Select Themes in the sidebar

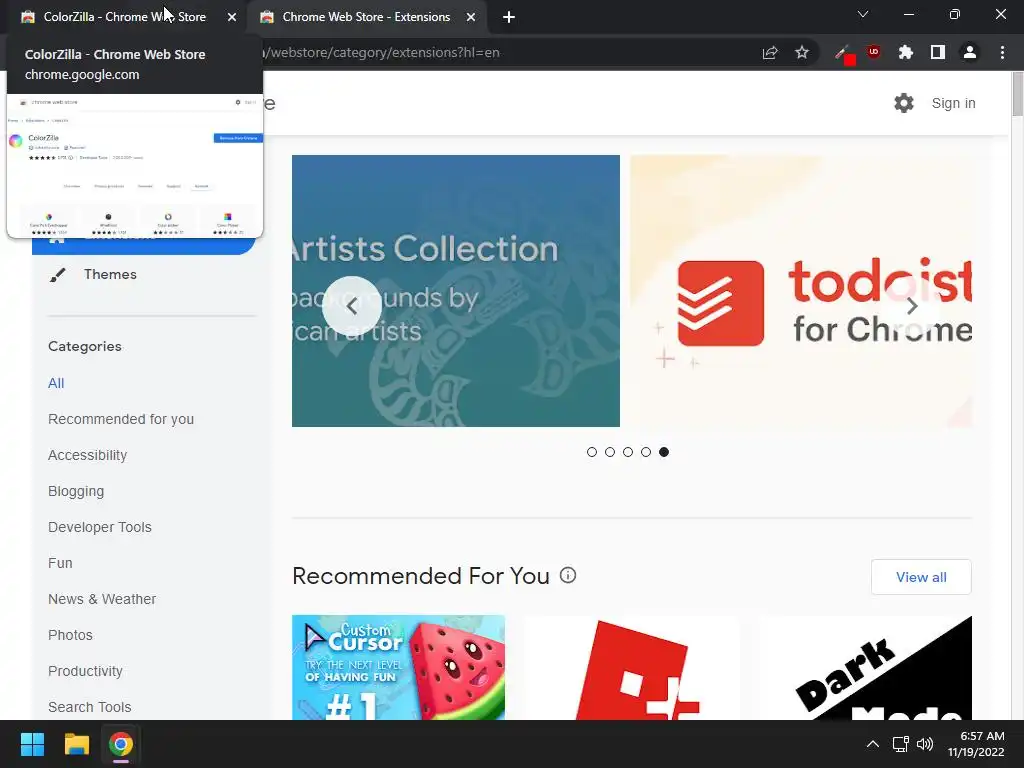110,274
